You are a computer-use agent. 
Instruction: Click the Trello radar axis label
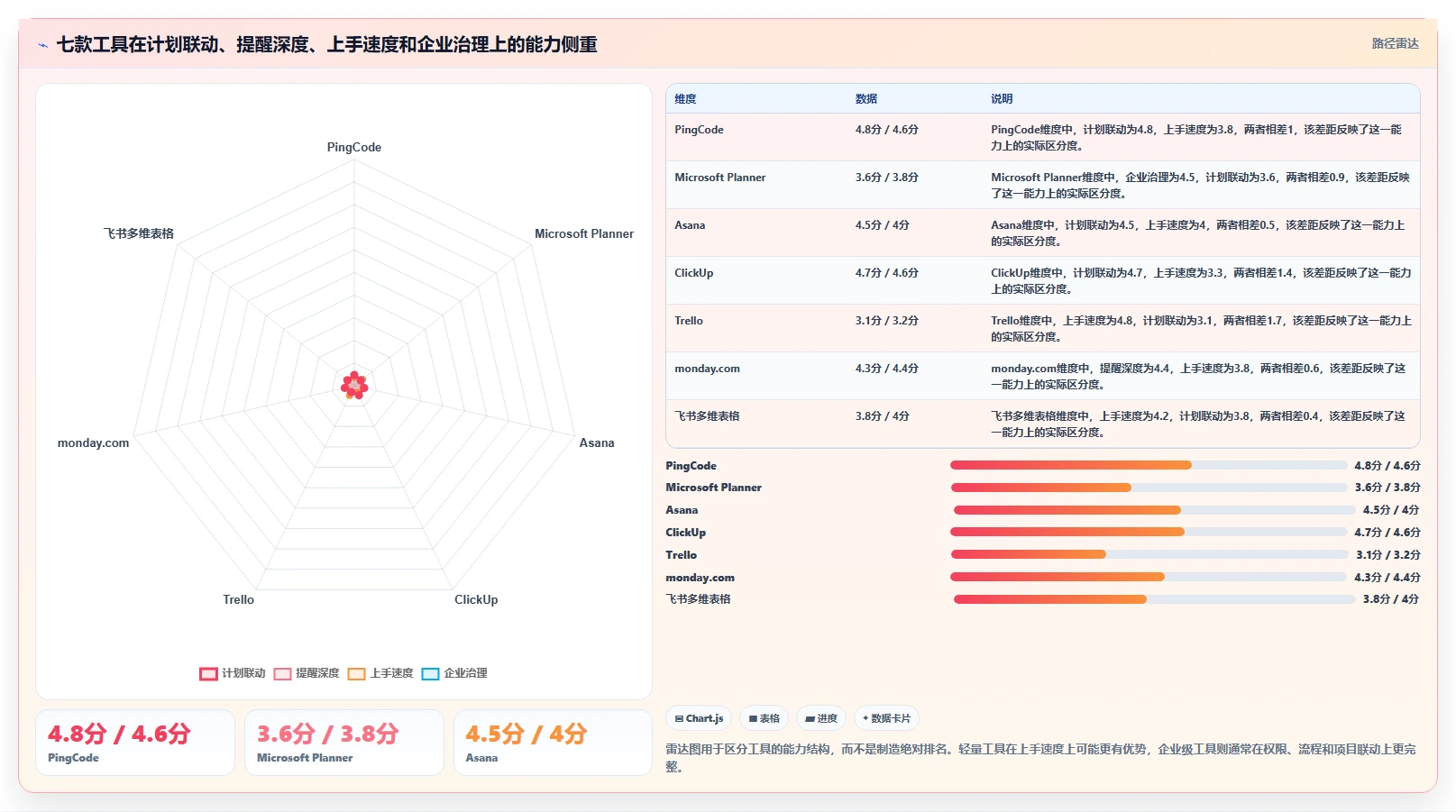(239, 599)
